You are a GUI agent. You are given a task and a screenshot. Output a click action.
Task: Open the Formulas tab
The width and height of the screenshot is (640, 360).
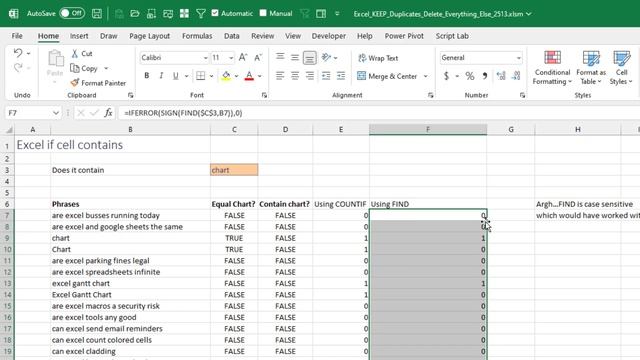(x=197, y=36)
